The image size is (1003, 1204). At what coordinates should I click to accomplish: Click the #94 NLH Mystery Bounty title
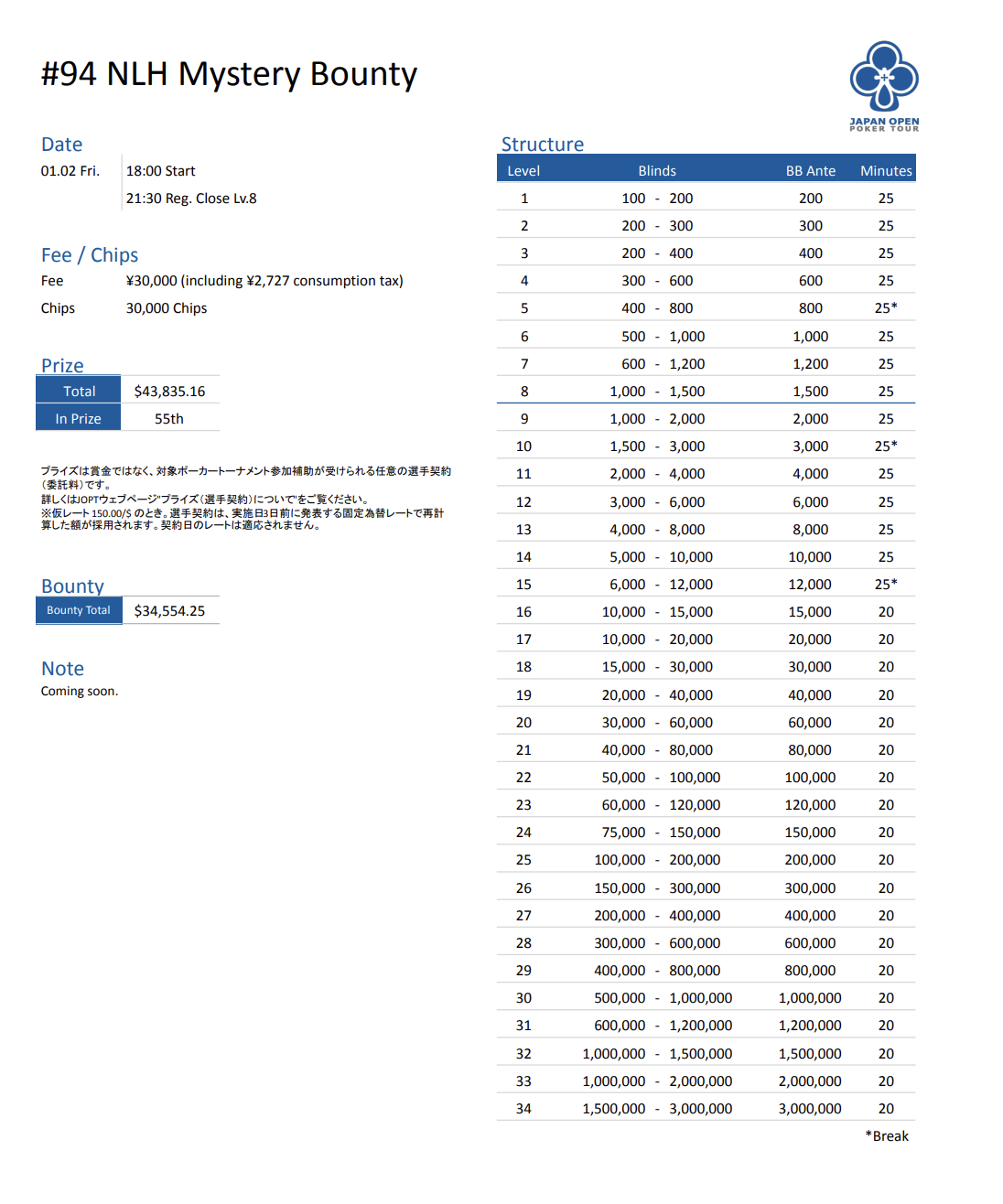click(229, 74)
